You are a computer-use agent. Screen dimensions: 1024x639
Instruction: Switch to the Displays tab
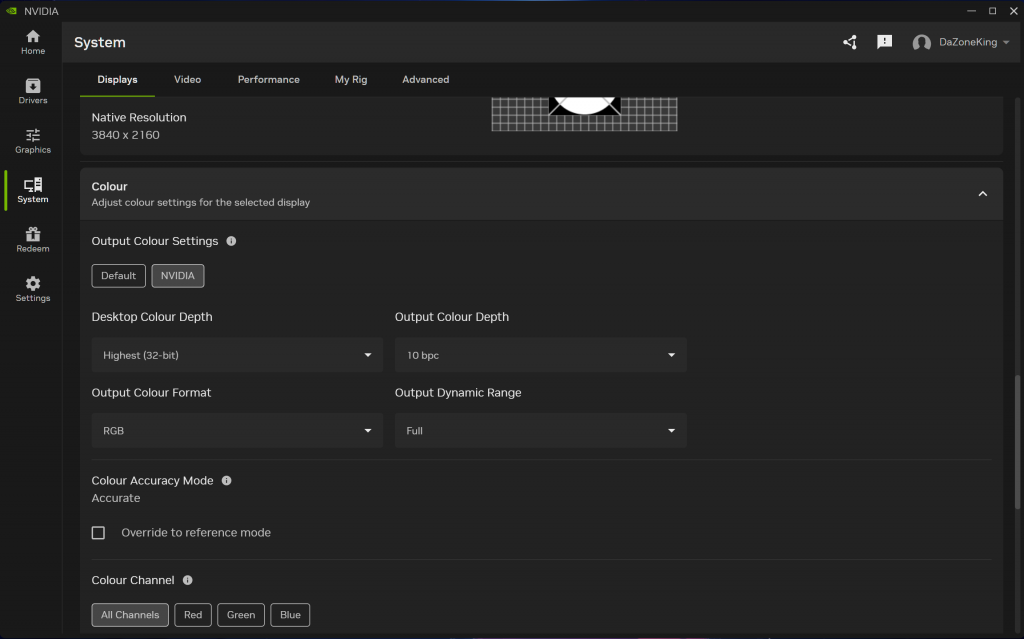pos(118,80)
